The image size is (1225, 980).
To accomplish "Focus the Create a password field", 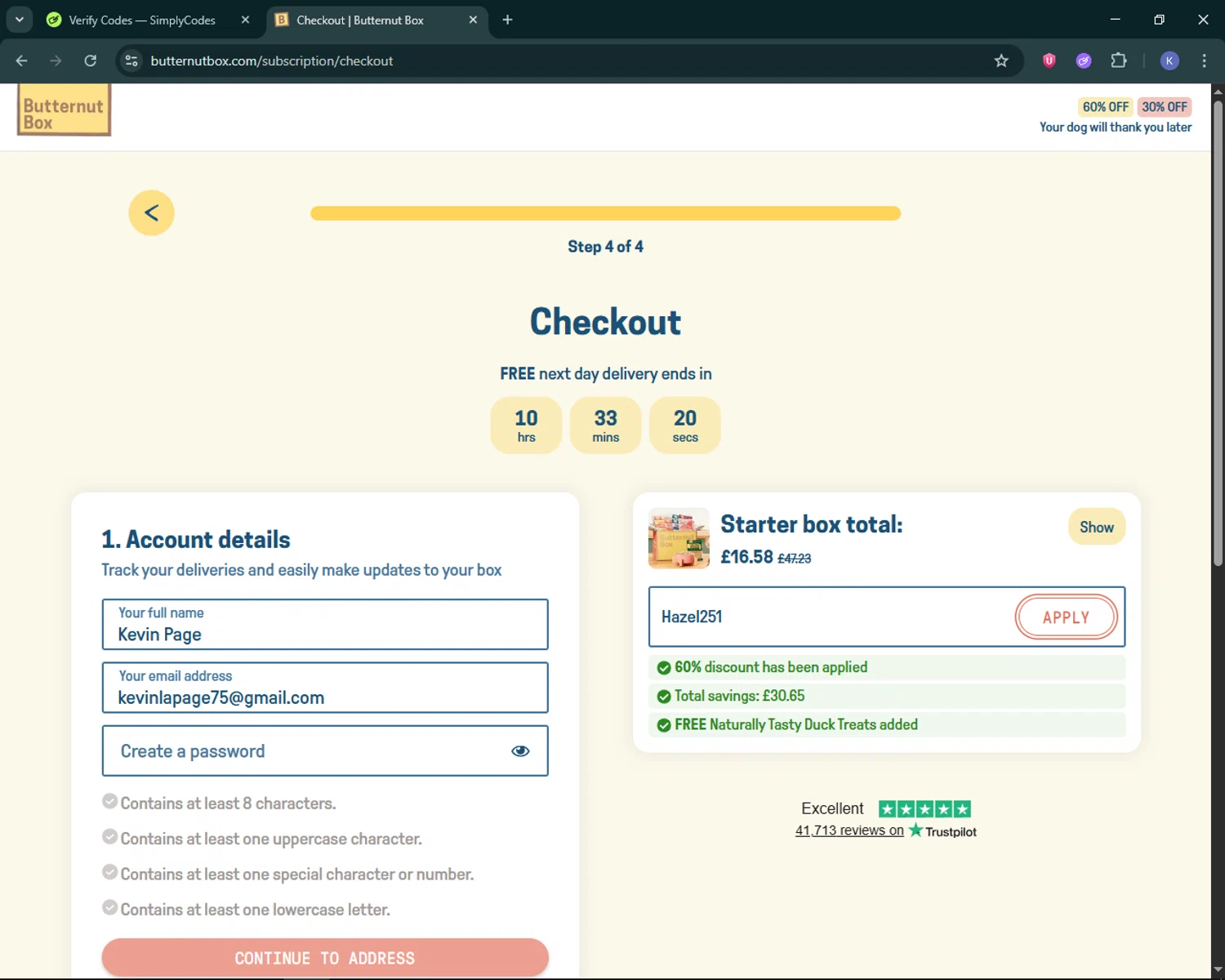I will tap(325, 751).
